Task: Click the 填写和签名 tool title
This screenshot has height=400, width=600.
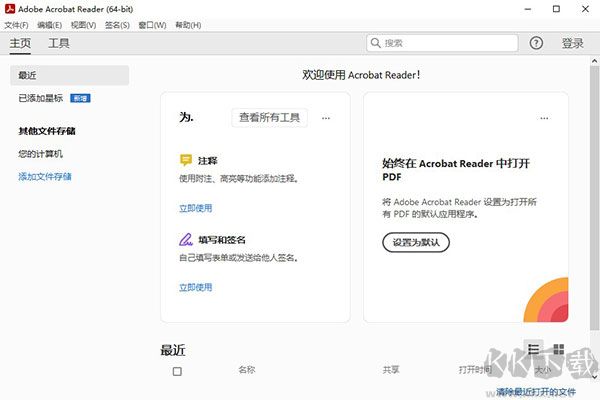Action: tap(222, 240)
